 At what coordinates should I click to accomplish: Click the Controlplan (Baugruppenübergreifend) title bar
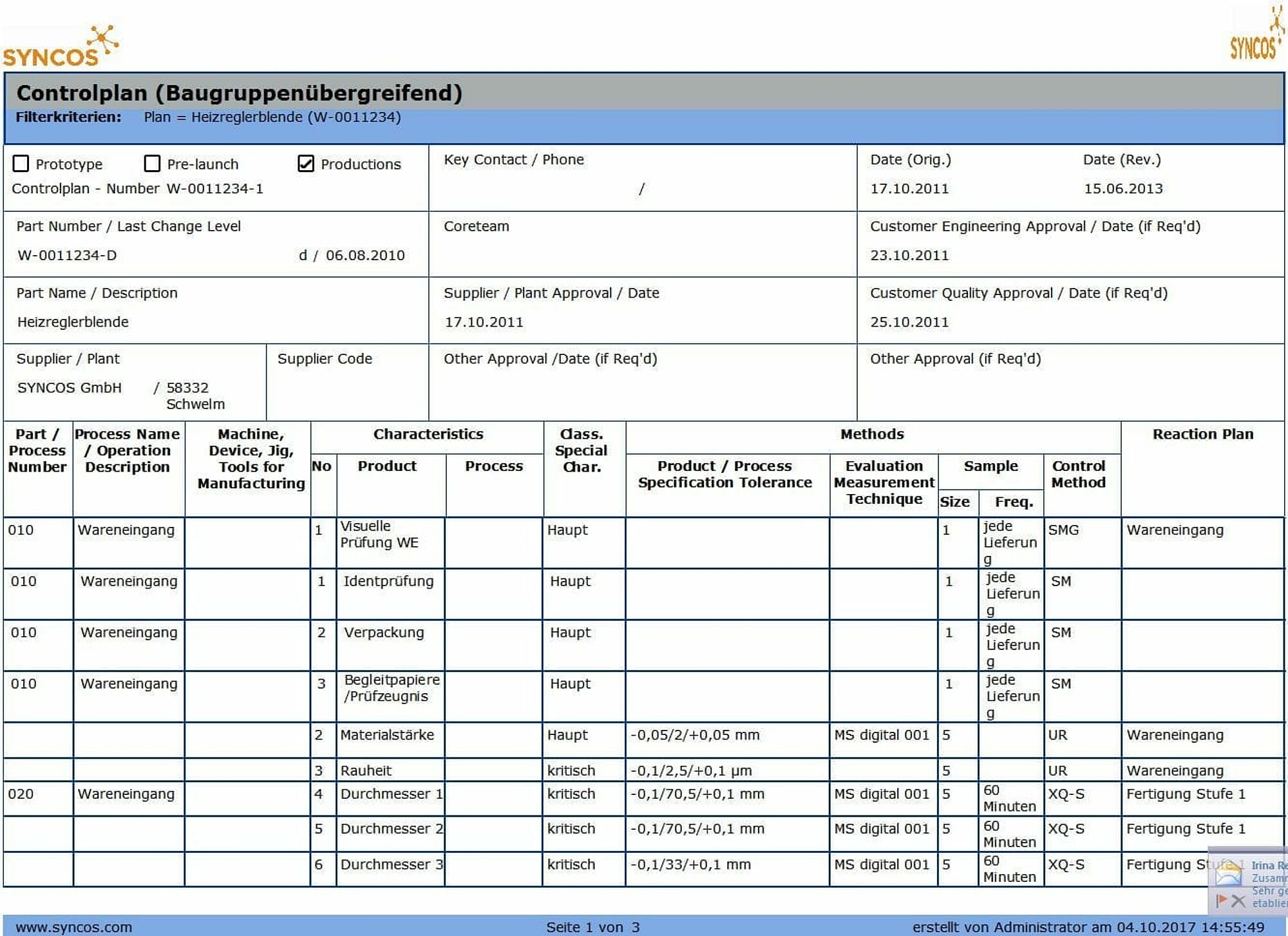pos(239,93)
